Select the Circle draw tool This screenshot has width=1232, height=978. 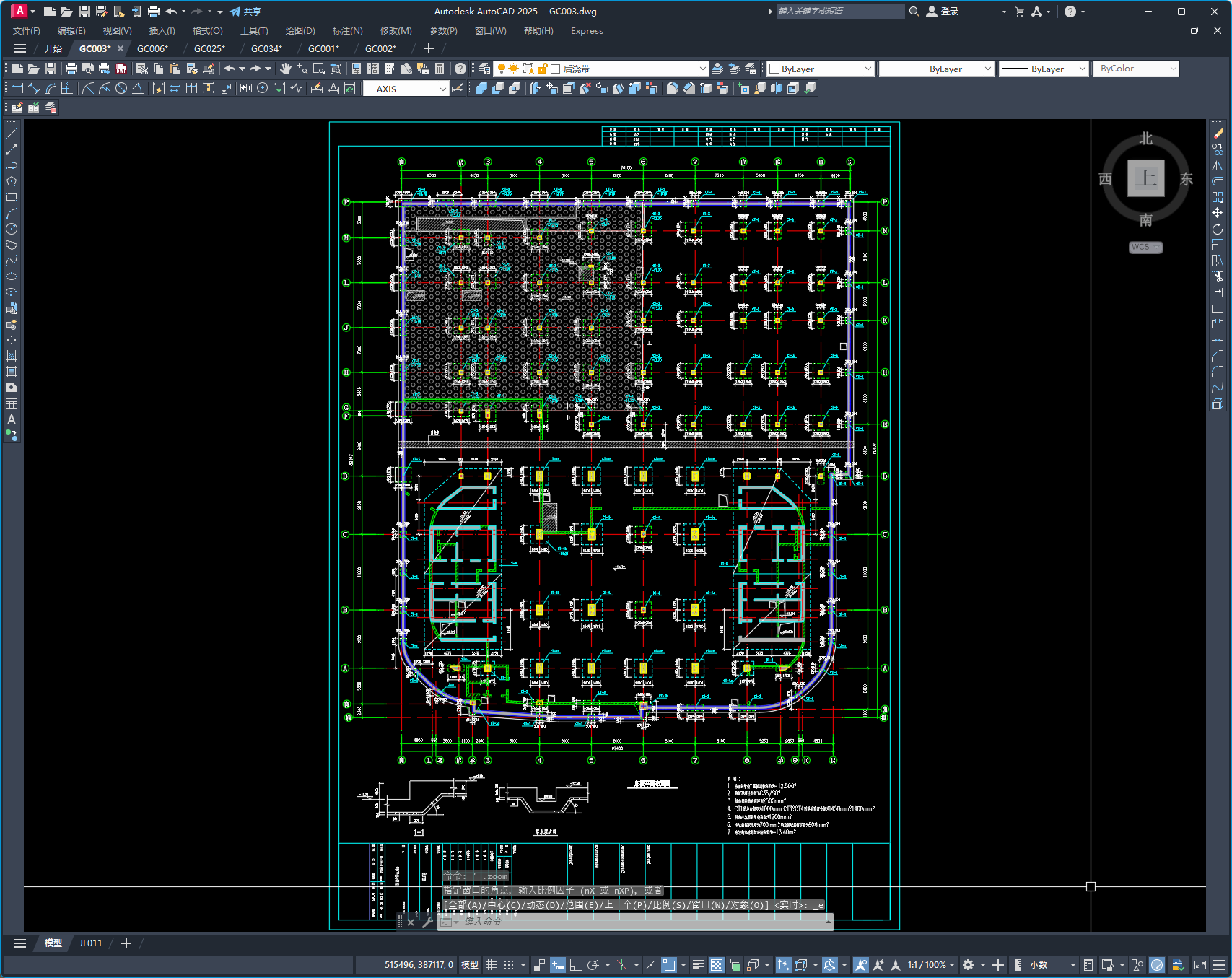point(12,229)
